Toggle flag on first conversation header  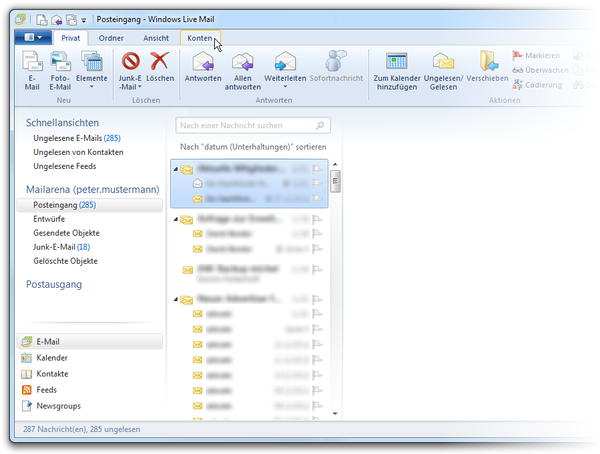[x=317, y=169]
